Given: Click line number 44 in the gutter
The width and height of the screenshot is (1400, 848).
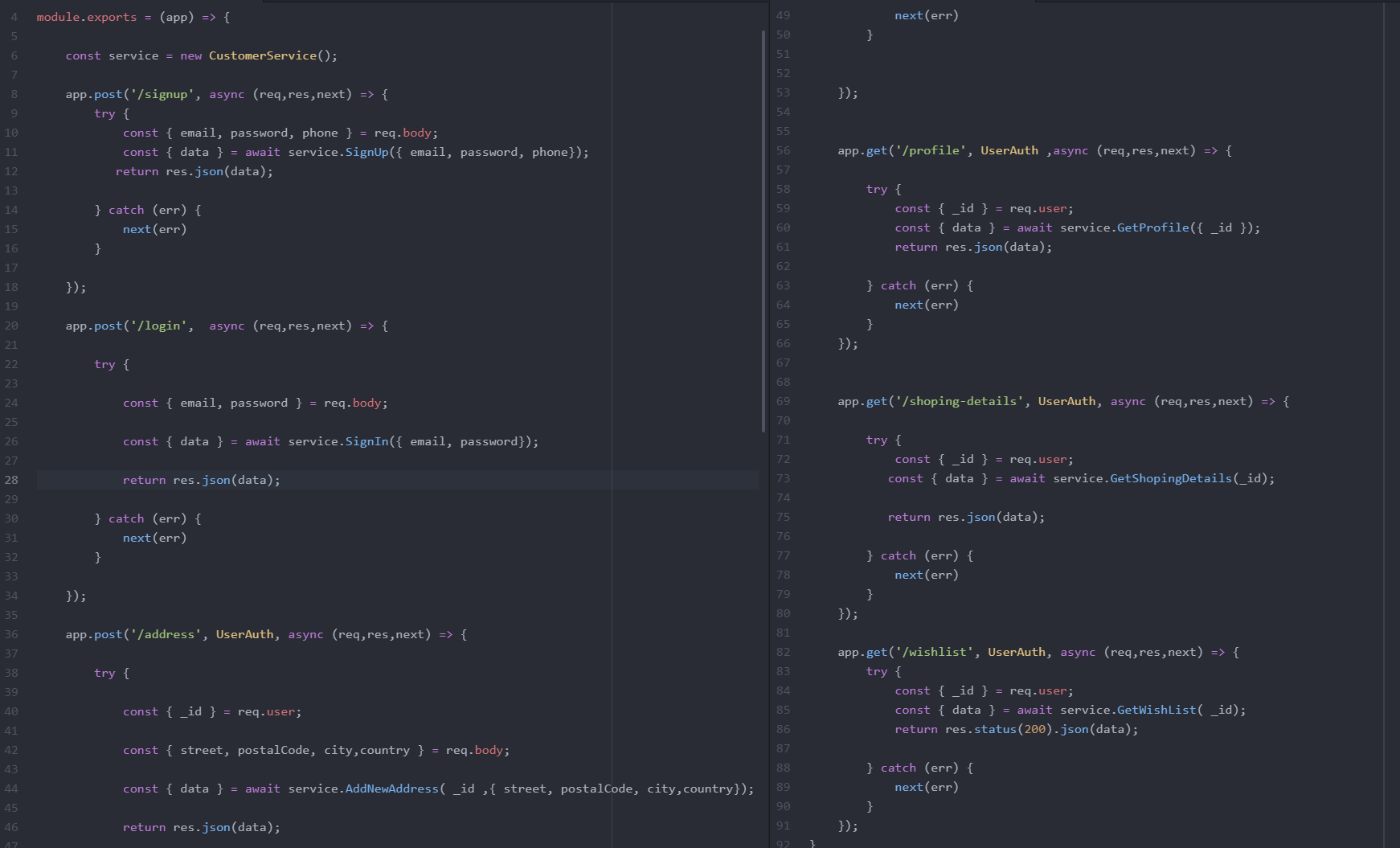Looking at the screenshot, I should click(x=11, y=789).
